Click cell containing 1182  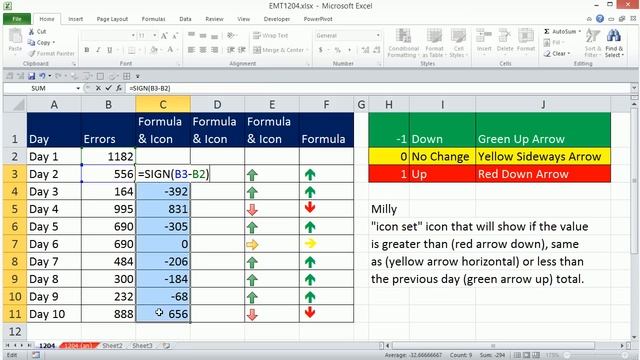point(108,156)
